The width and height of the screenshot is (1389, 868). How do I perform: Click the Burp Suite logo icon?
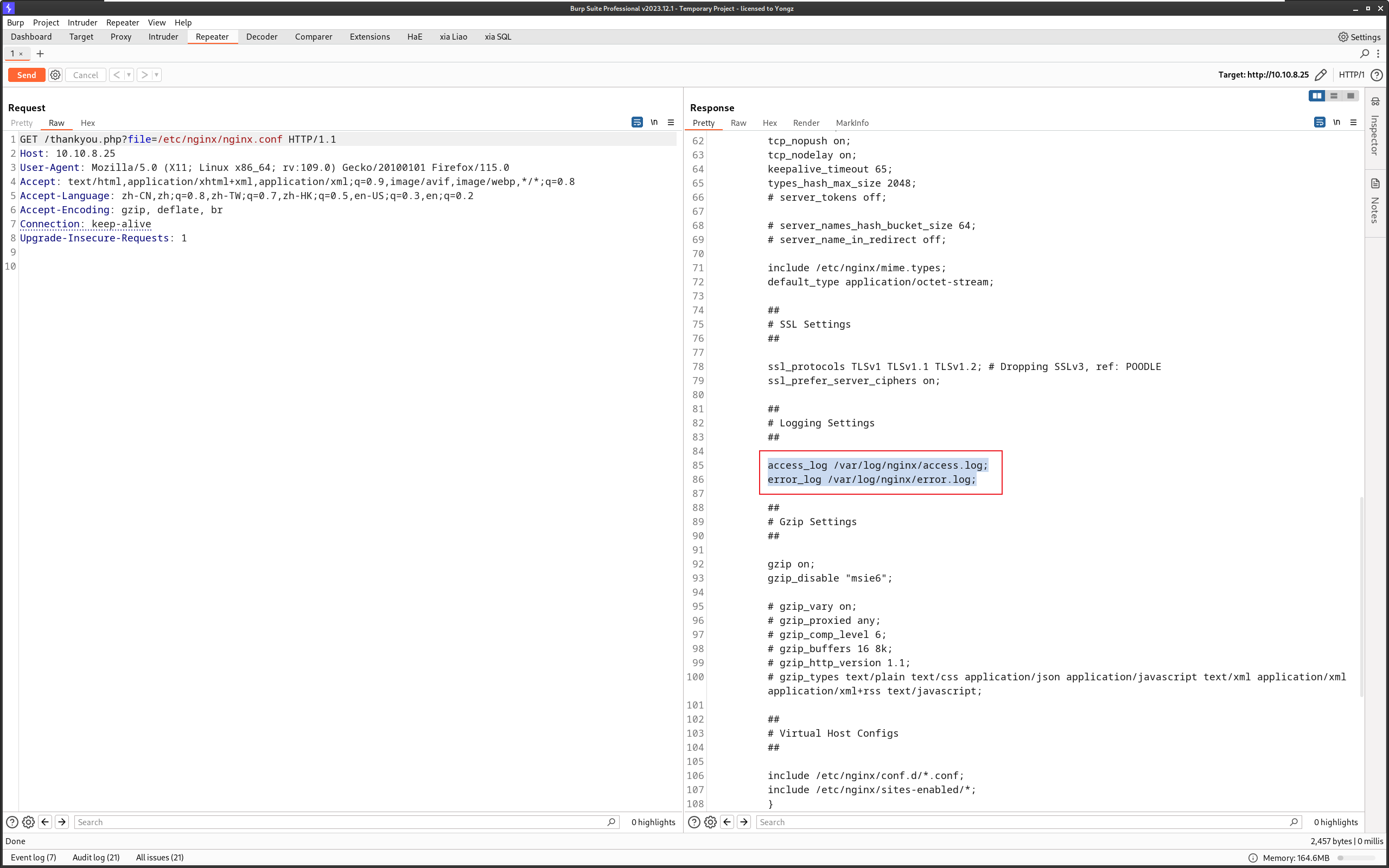pos(9,8)
